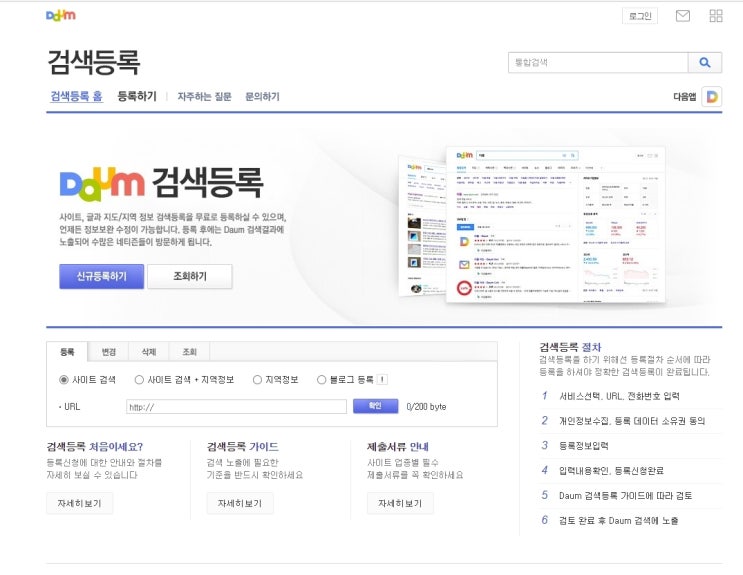The image size is (743, 575).
Task: Click the 로그인 login button
Action: point(640,16)
